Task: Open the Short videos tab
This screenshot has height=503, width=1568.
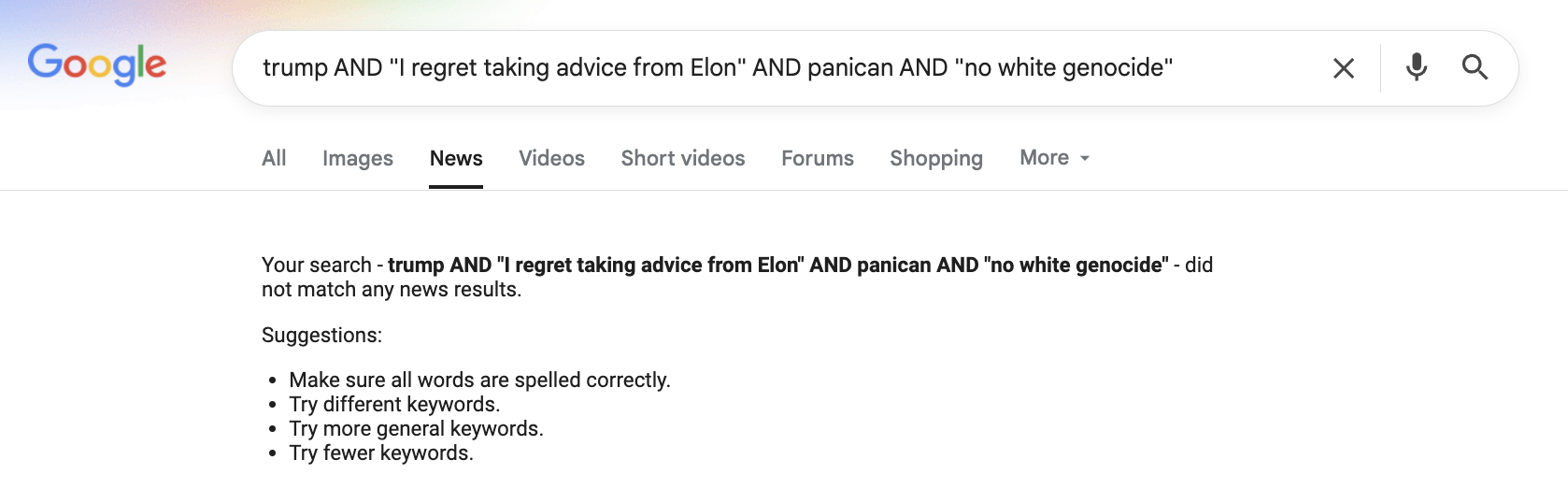Action: pyautogui.click(x=683, y=158)
